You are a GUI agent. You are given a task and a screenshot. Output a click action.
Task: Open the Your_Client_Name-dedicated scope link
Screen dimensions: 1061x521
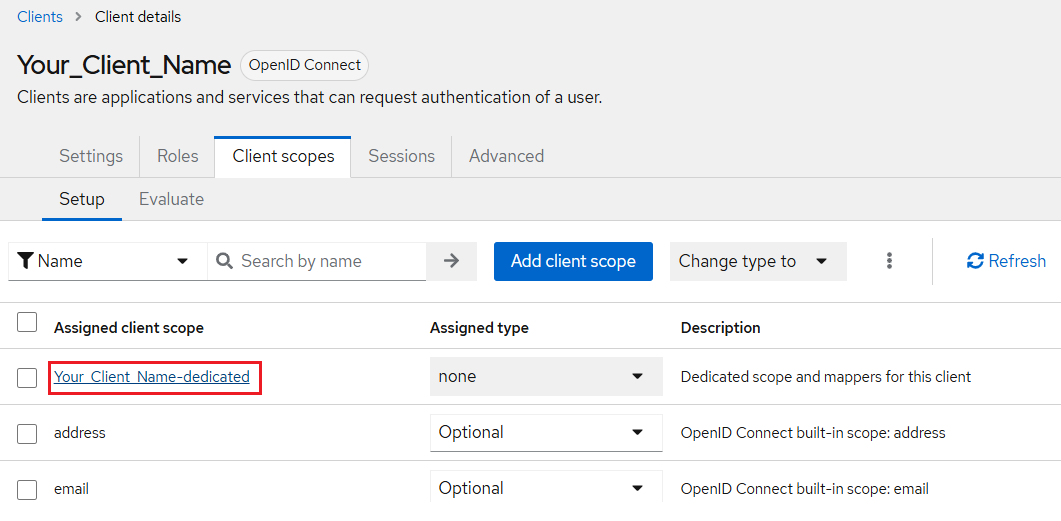tap(152, 377)
